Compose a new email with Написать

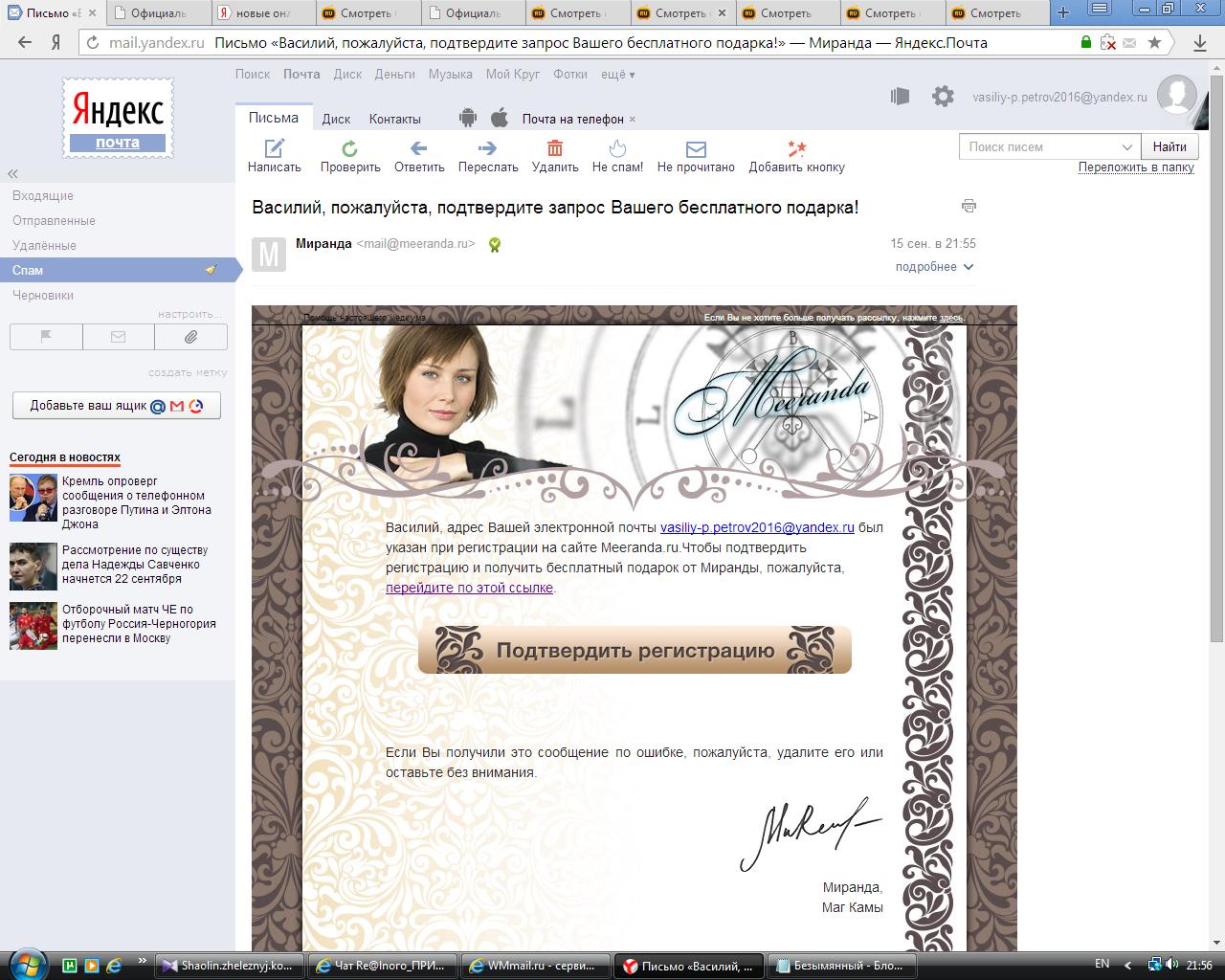pyautogui.click(x=275, y=156)
